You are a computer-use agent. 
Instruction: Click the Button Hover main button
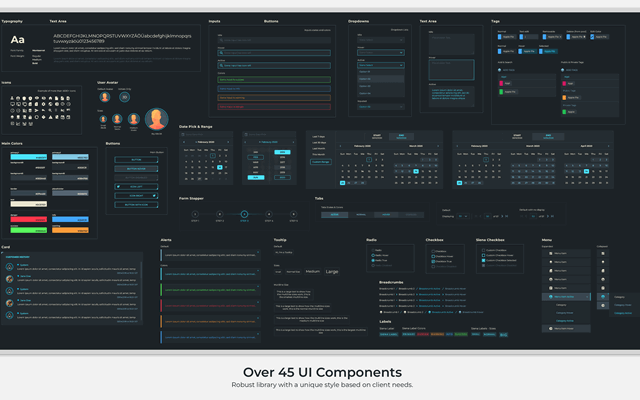(136, 169)
